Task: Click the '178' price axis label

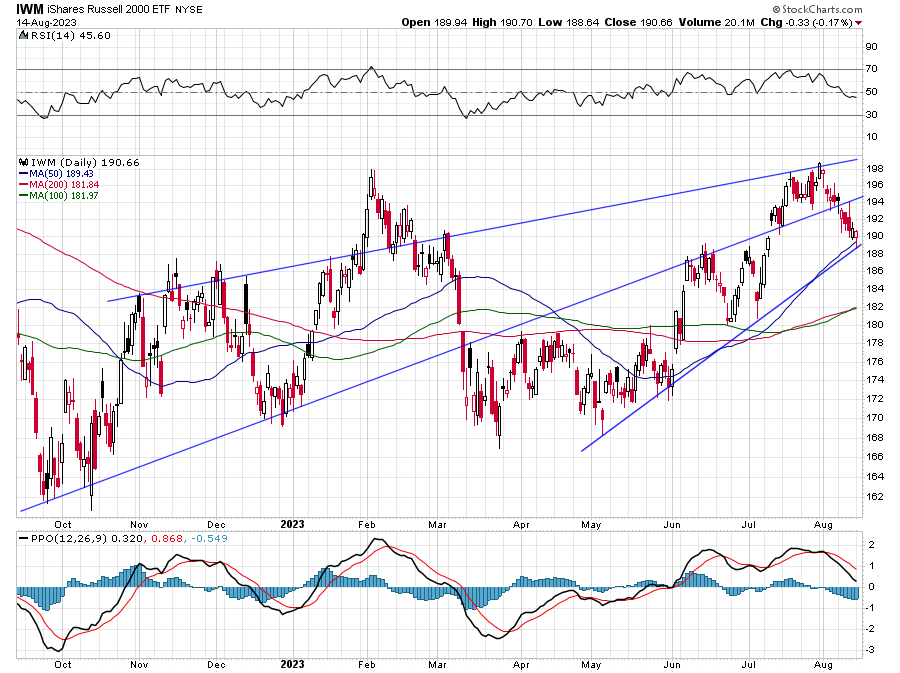Action: click(875, 343)
